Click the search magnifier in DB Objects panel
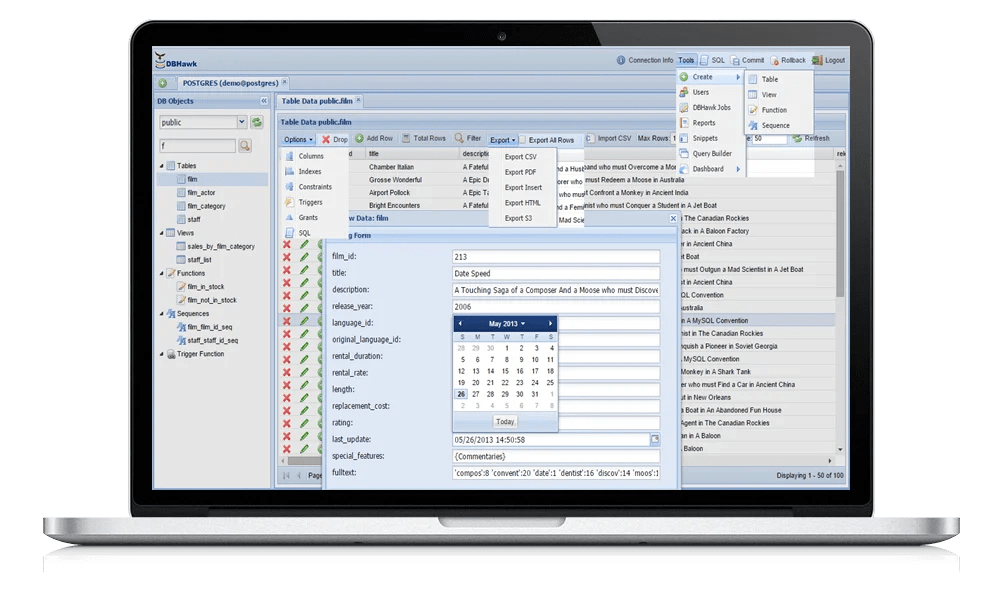 tap(243, 145)
